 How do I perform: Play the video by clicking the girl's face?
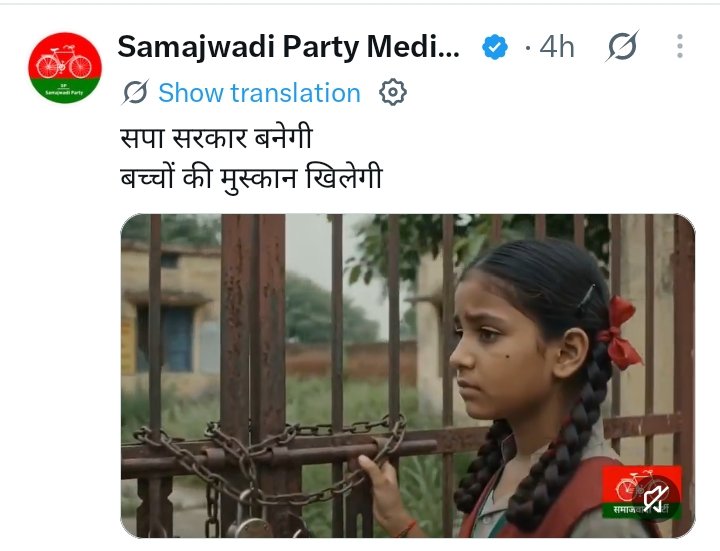pyautogui.click(x=498, y=349)
